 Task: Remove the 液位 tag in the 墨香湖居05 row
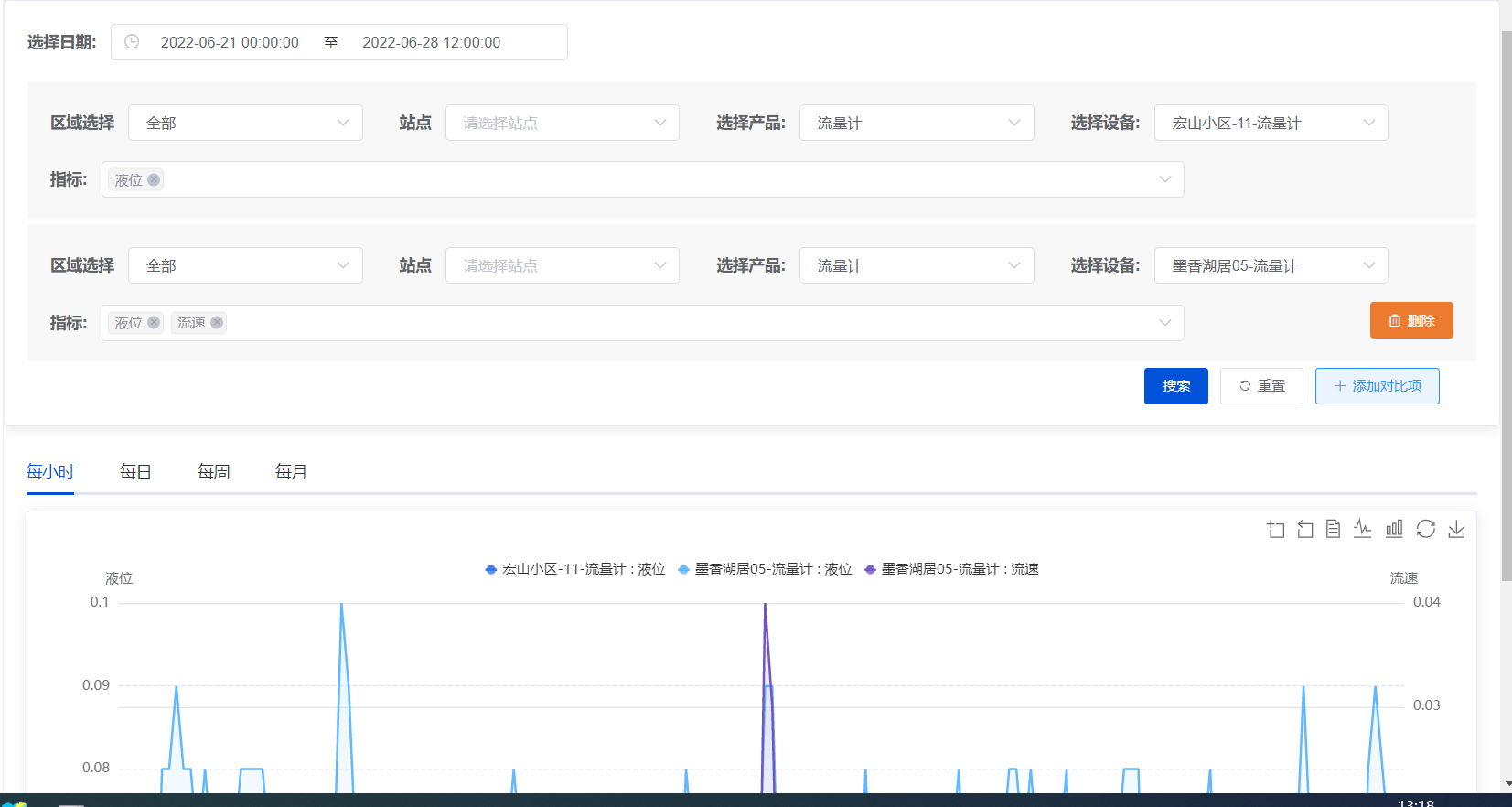(154, 322)
